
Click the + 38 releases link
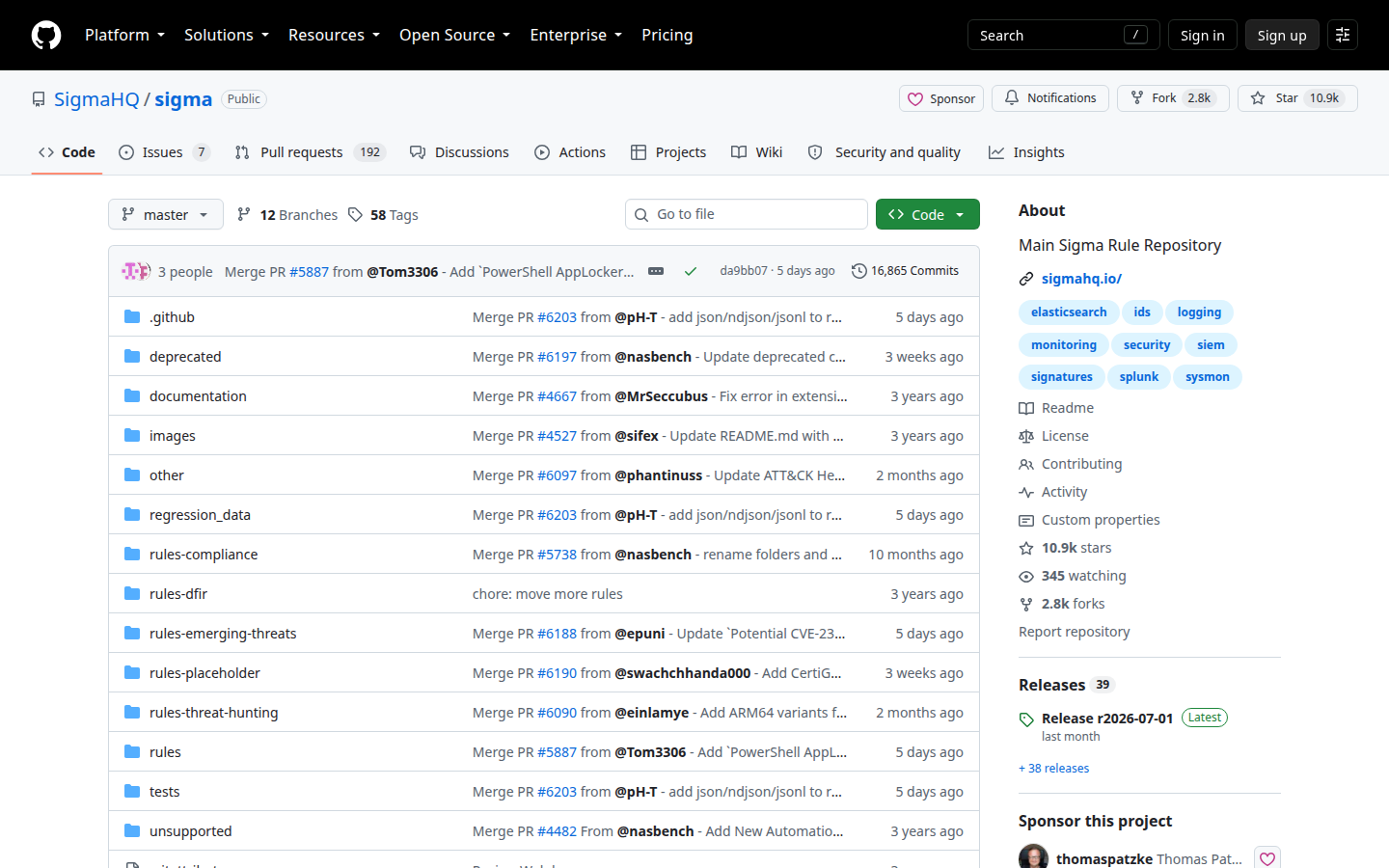click(1053, 769)
